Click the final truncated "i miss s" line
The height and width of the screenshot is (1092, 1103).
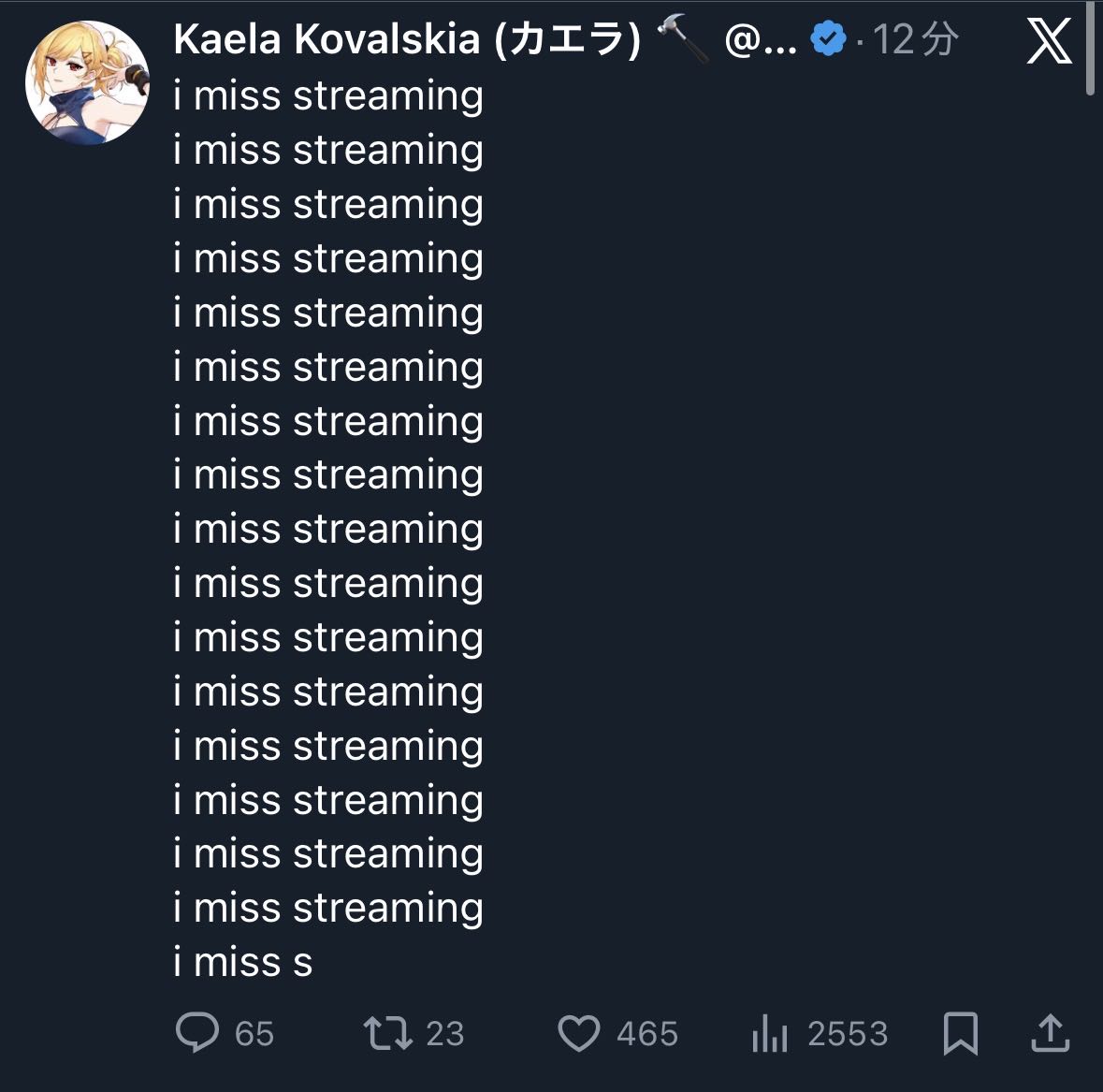pyautogui.click(x=243, y=963)
